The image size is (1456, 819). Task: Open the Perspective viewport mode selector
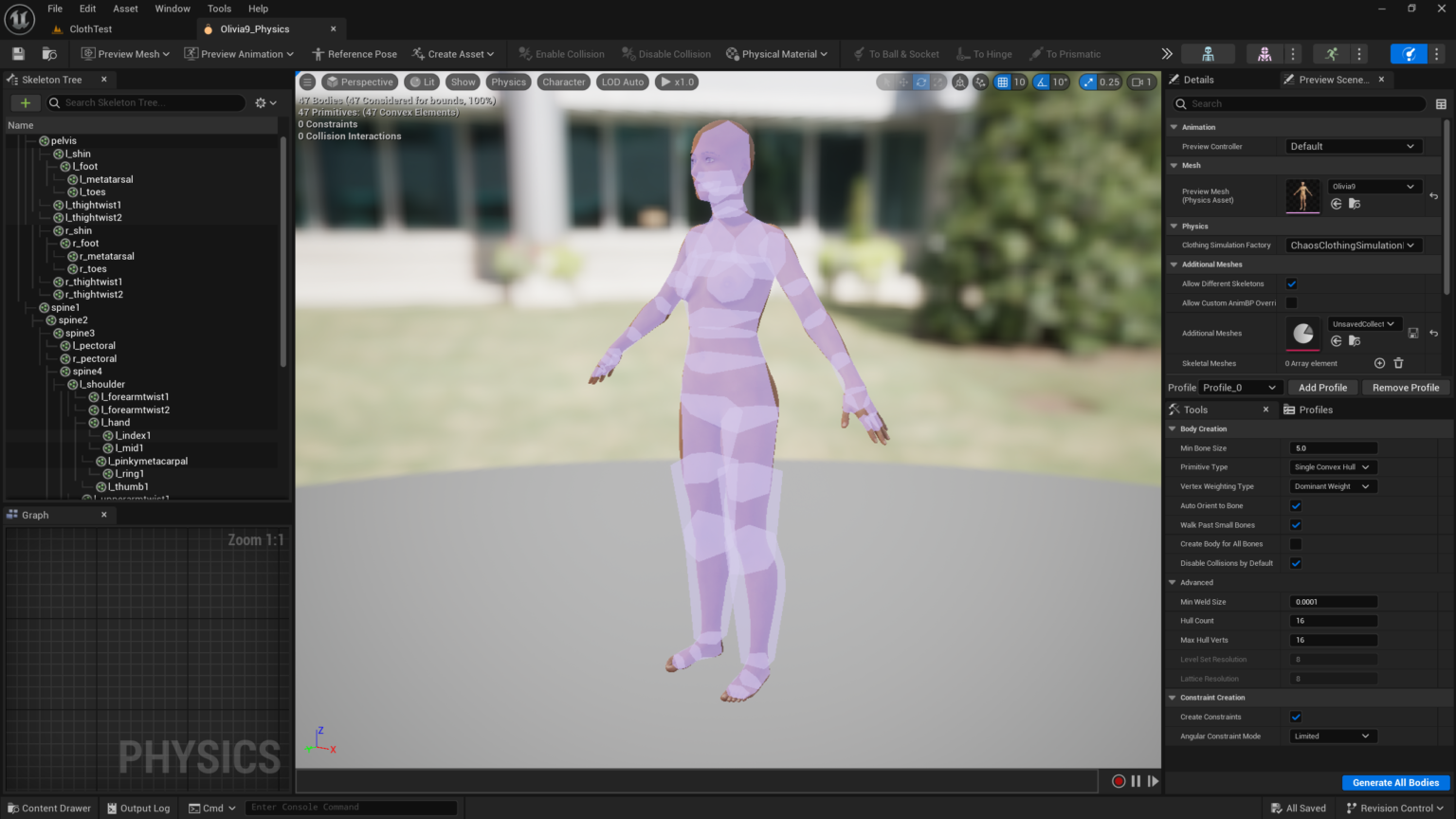click(360, 82)
